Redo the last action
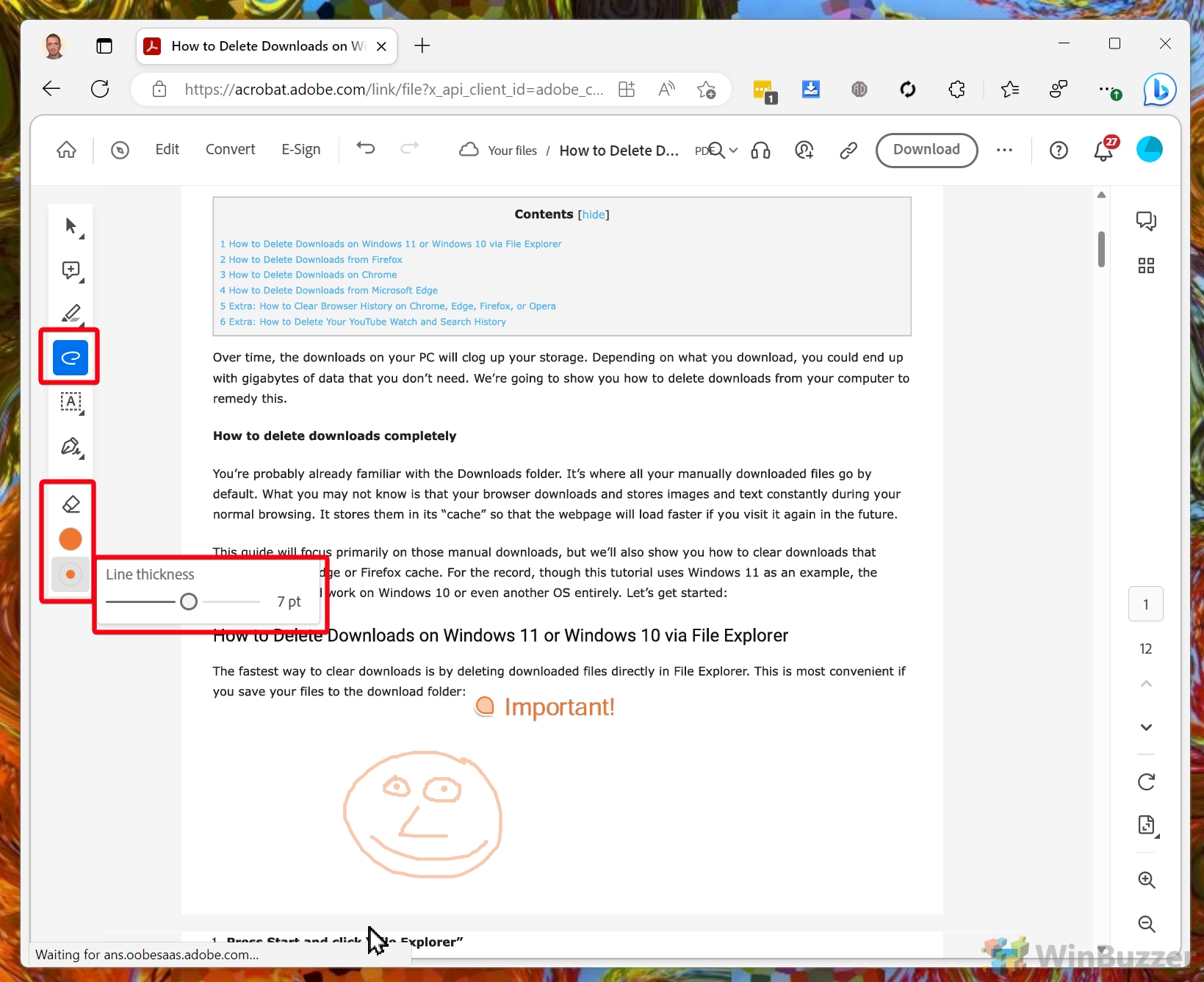Viewport: 1204px width, 982px height. [409, 149]
